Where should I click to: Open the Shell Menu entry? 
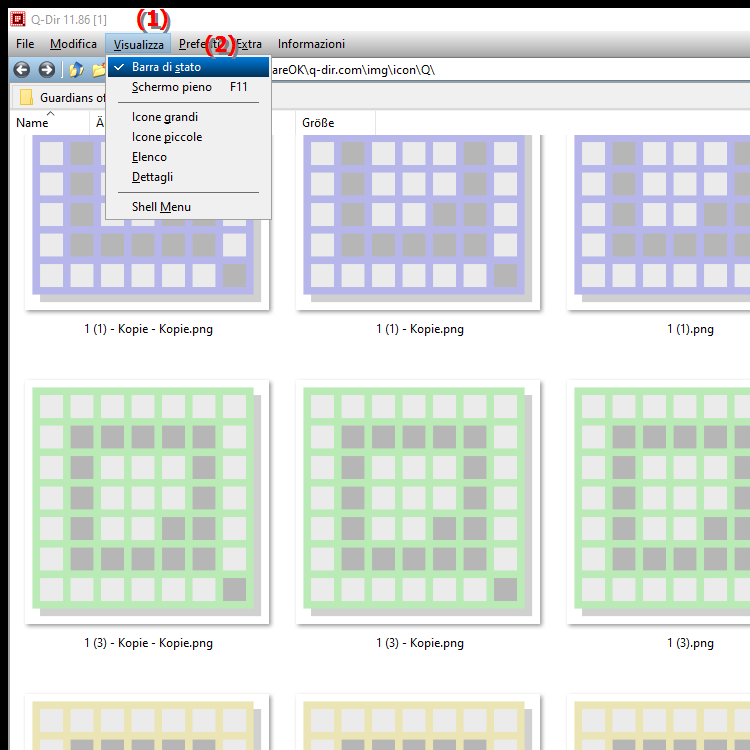161,207
